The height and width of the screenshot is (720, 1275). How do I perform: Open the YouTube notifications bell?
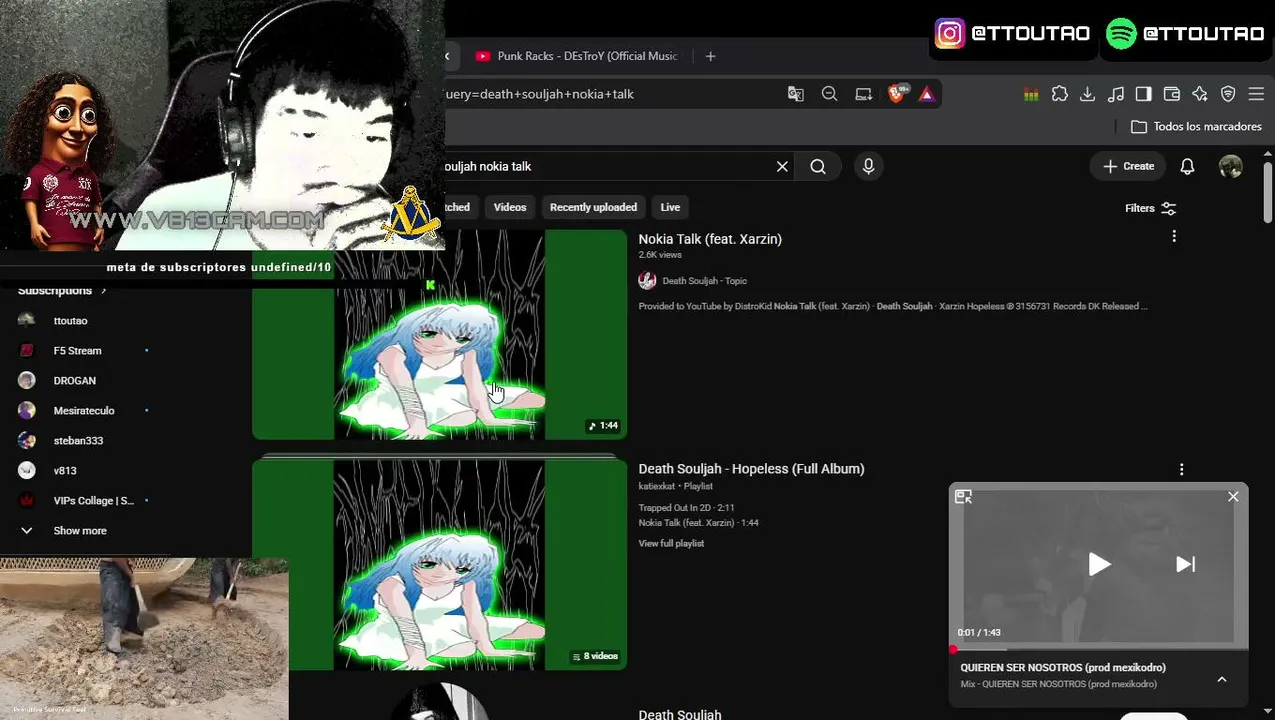[x=1187, y=167]
